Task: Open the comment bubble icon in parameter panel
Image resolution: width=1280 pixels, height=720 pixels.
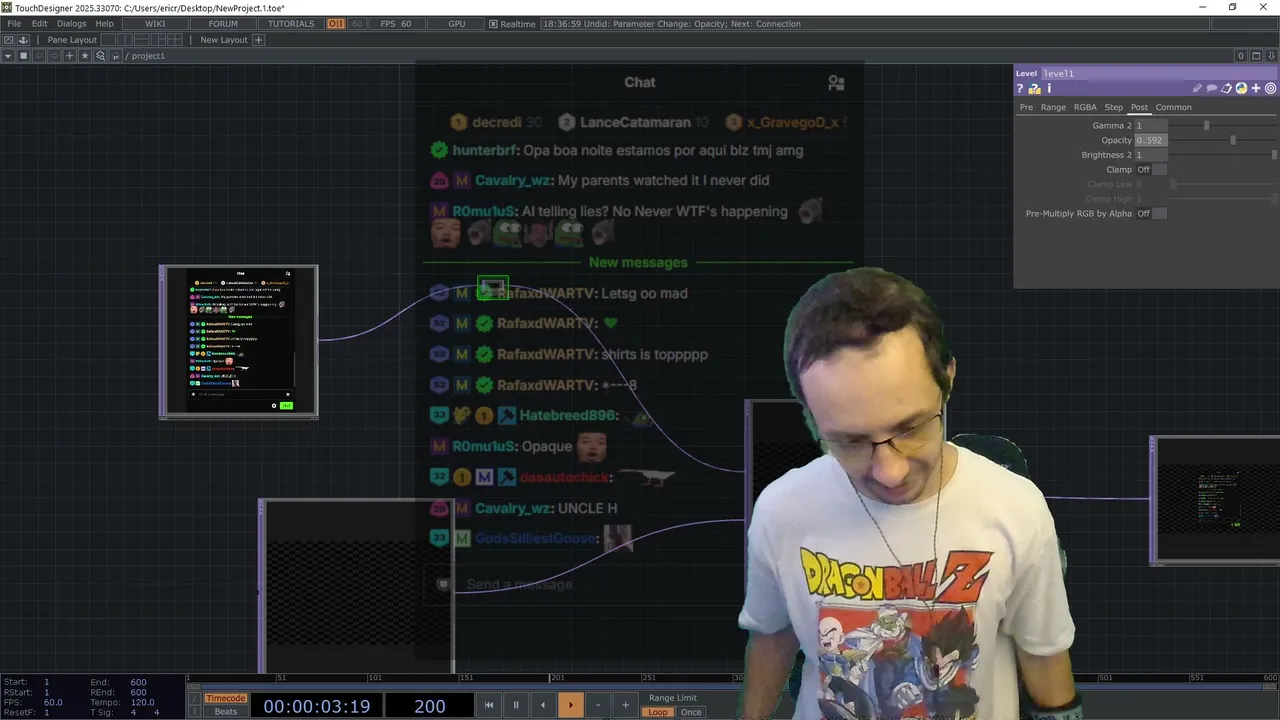Action: 1212,89
